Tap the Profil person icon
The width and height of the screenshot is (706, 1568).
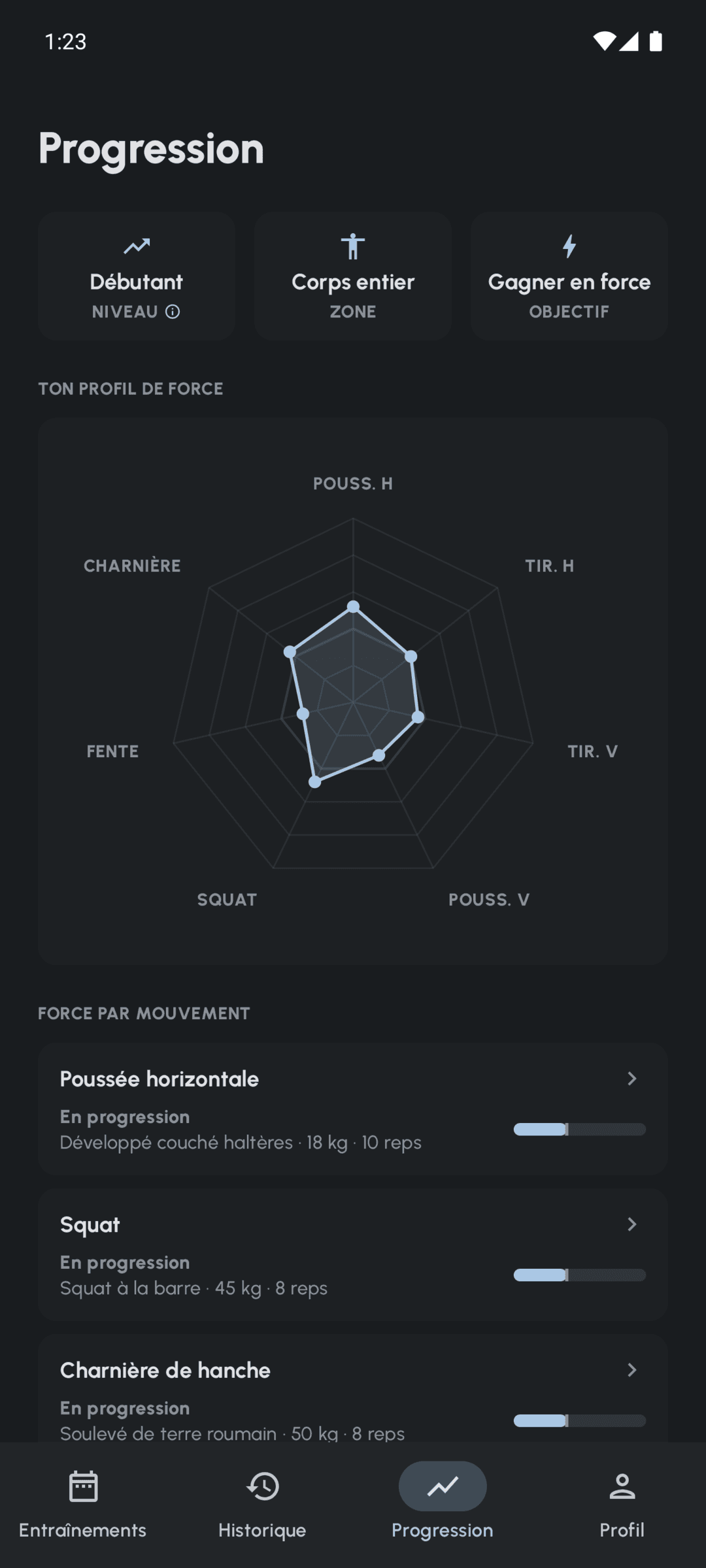(622, 1486)
